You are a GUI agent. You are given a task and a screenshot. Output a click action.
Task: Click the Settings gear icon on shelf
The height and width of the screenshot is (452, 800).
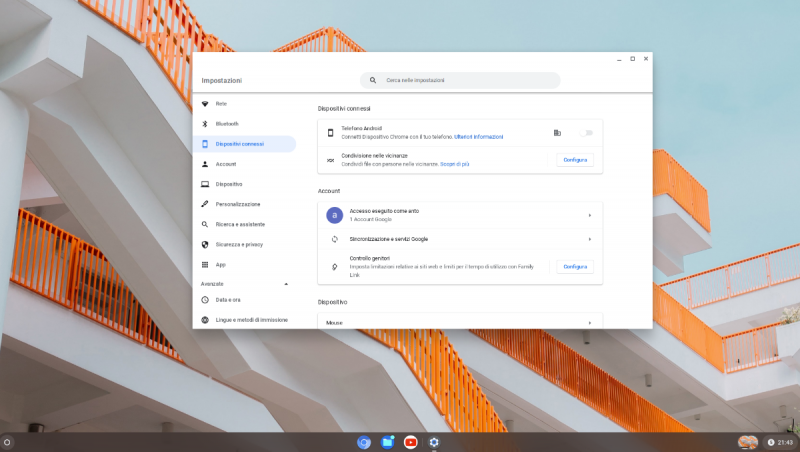click(434, 442)
